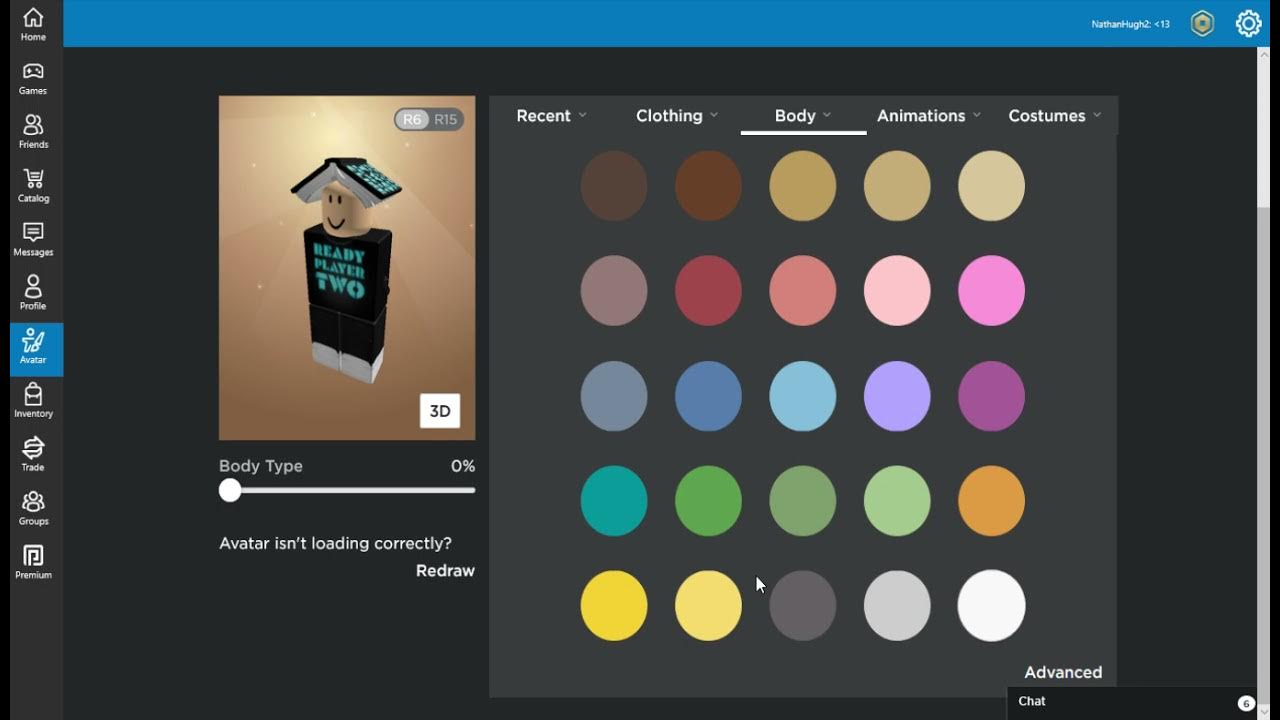Open the settings gear icon
The image size is (1280, 720).
click(x=1248, y=24)
